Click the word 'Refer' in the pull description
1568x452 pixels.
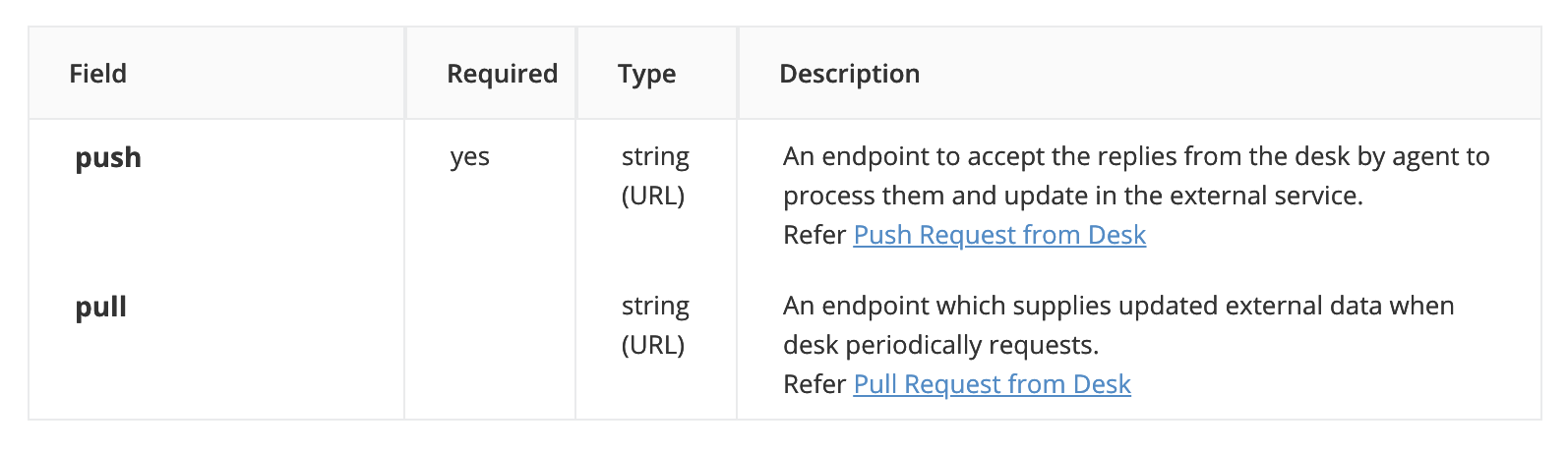814,384
